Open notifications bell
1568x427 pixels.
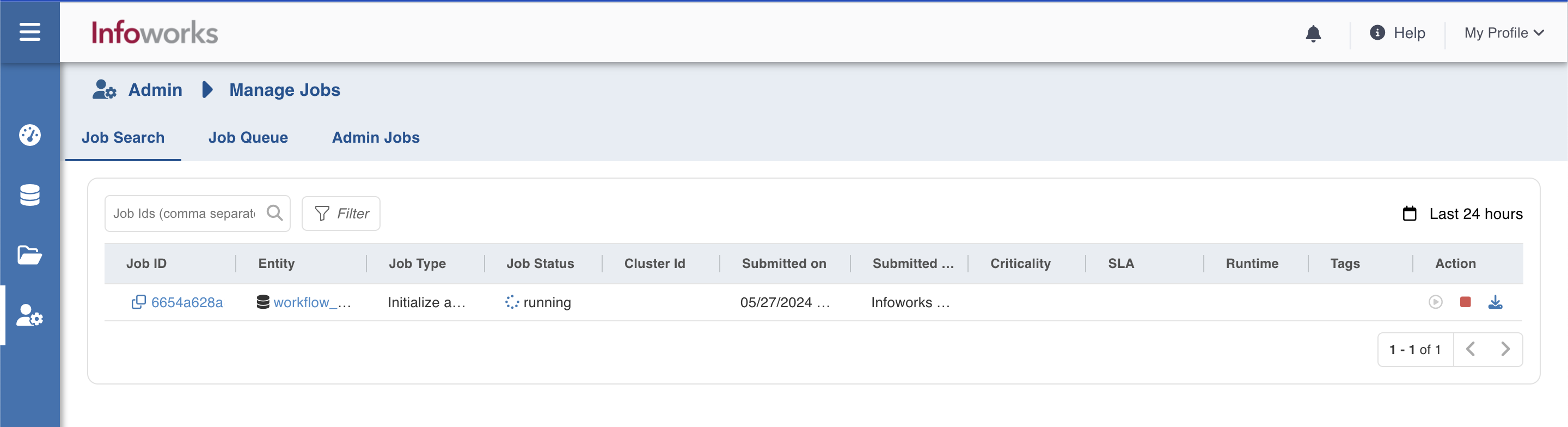point(1313,33)
